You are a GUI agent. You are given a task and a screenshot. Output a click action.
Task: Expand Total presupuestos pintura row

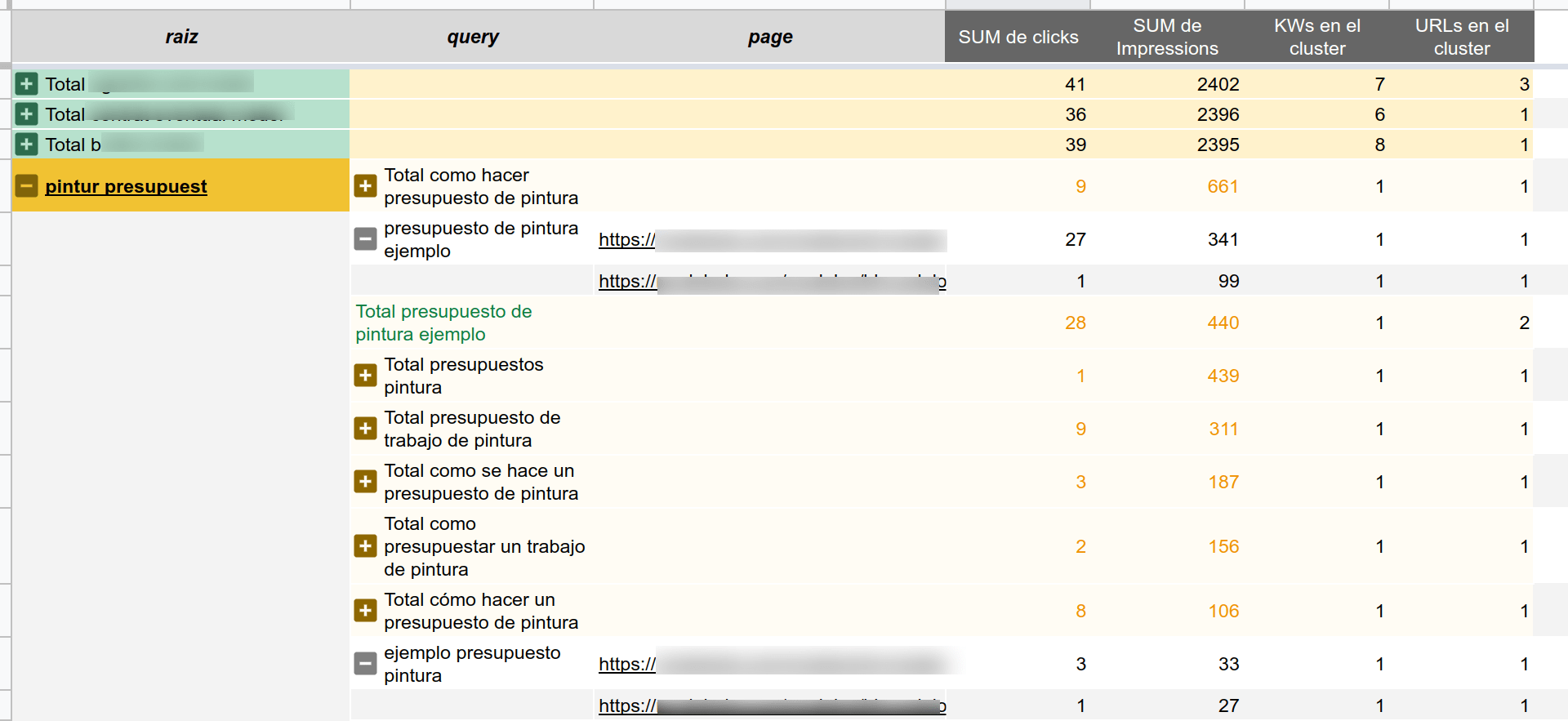coord(365,376)
